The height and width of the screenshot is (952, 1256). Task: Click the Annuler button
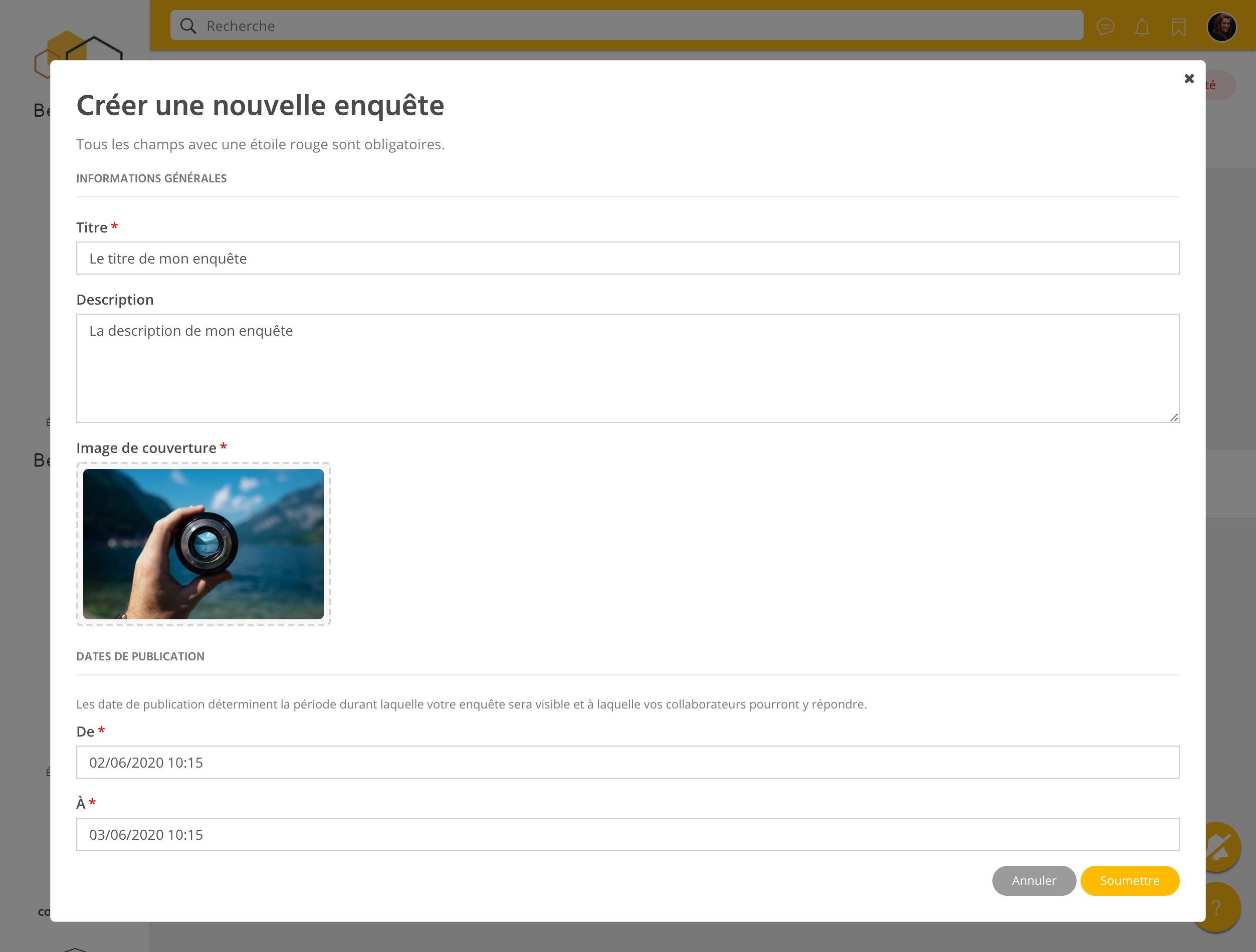(x=1033, y=880)
